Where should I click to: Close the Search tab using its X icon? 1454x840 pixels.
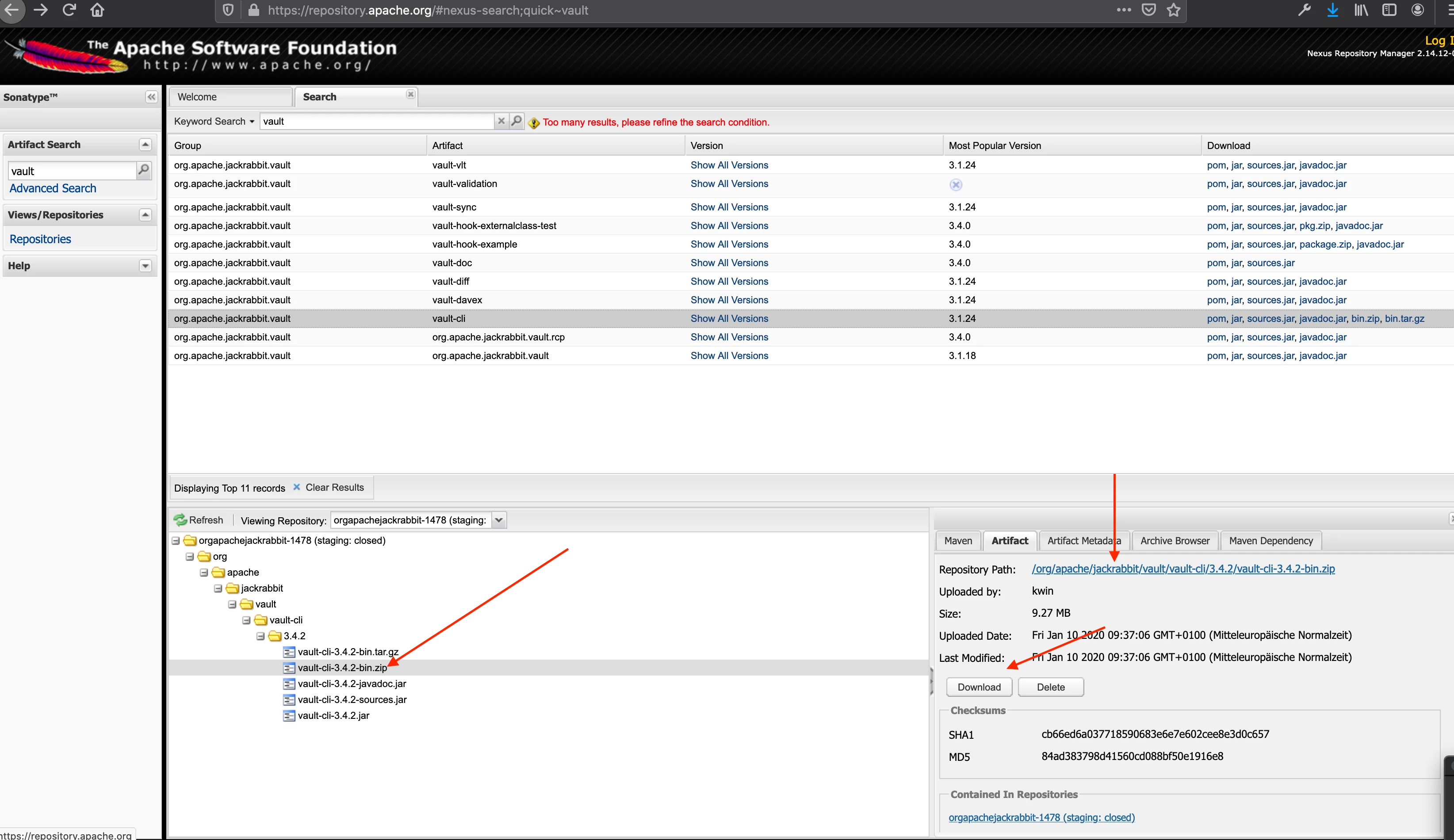(410, 95)
